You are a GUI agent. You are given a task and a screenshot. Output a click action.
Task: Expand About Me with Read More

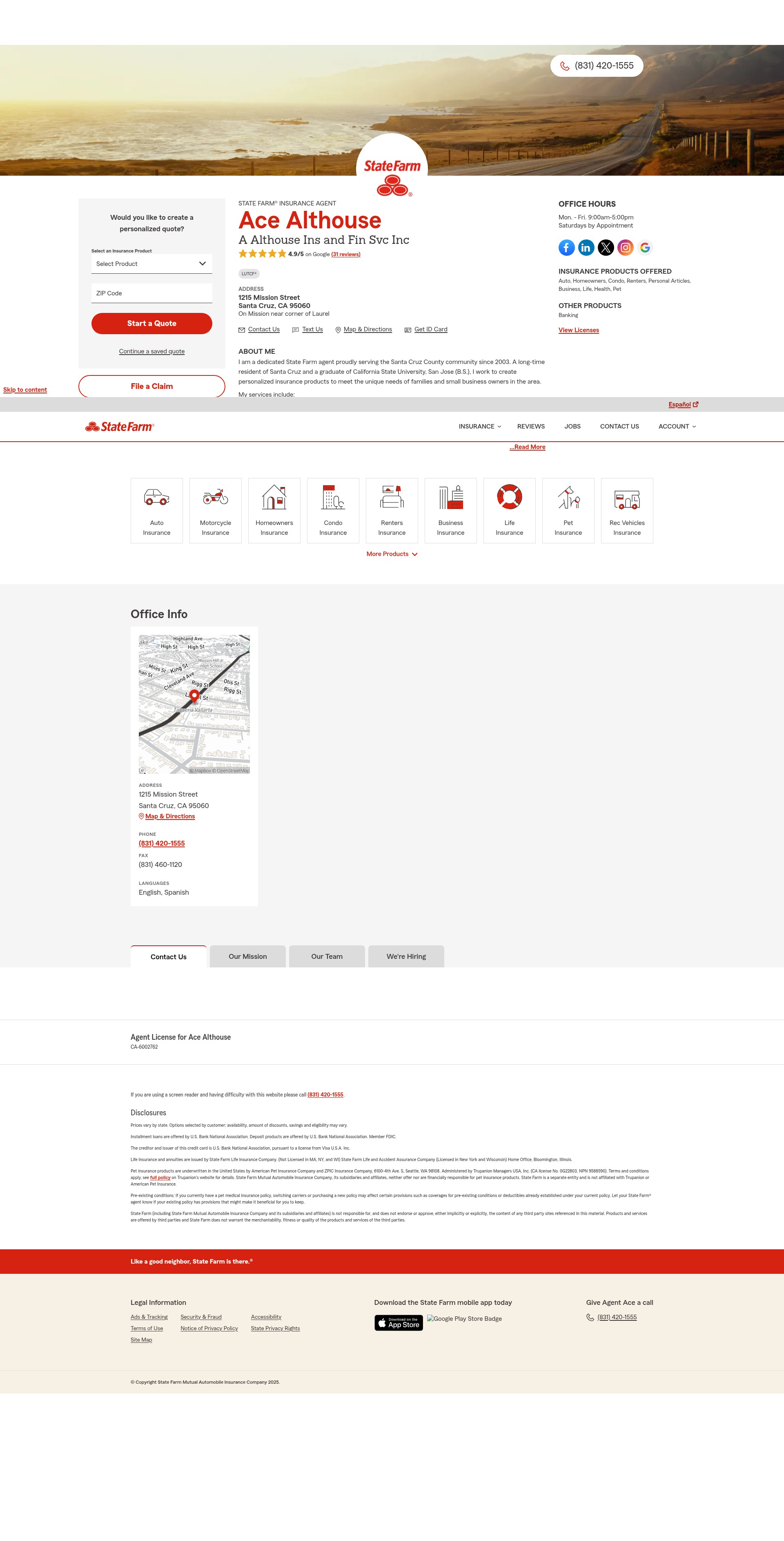coord(527,447)
